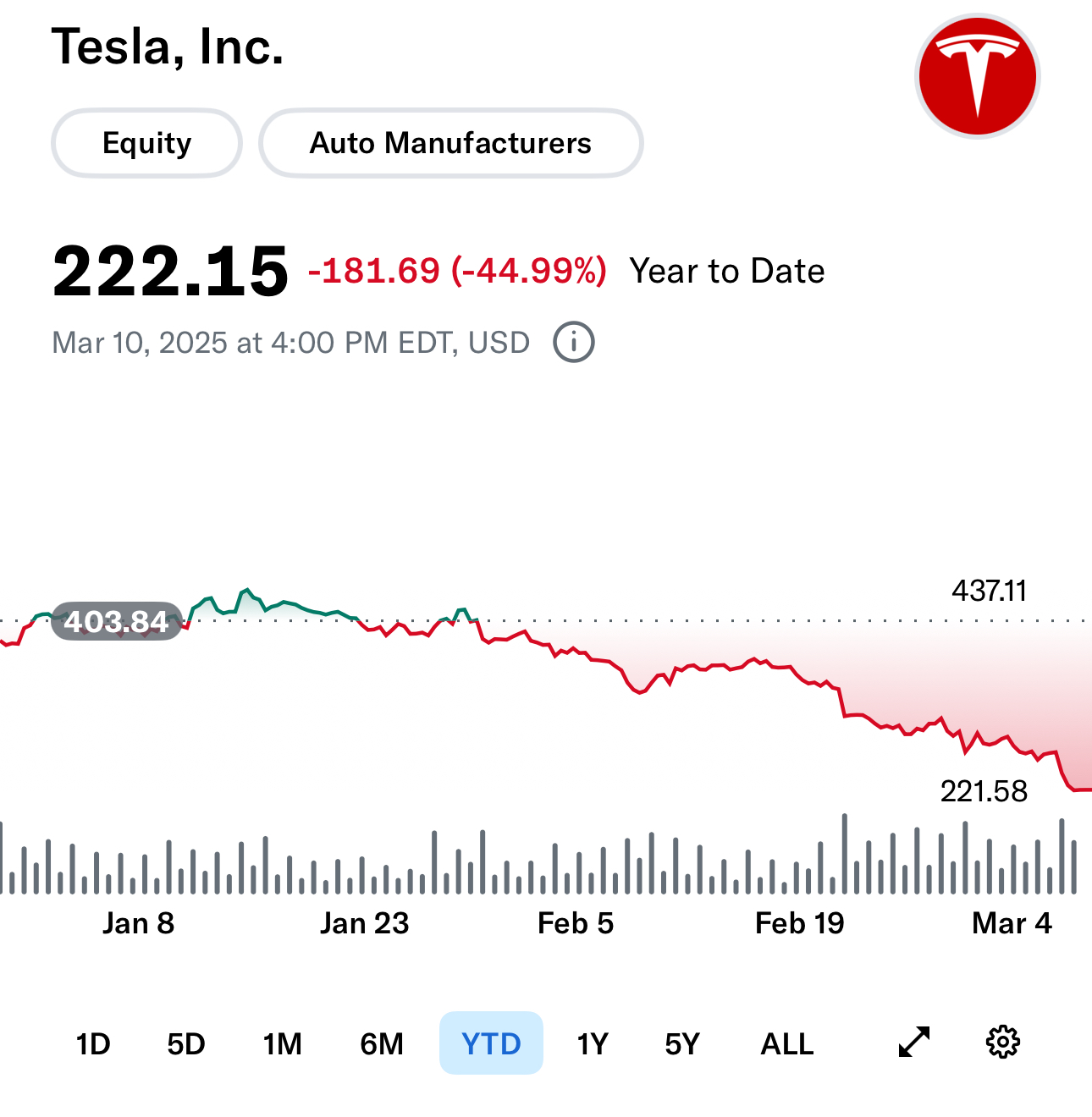
Task: Click the 403.84 baseline price label
Action: point(117,621)
